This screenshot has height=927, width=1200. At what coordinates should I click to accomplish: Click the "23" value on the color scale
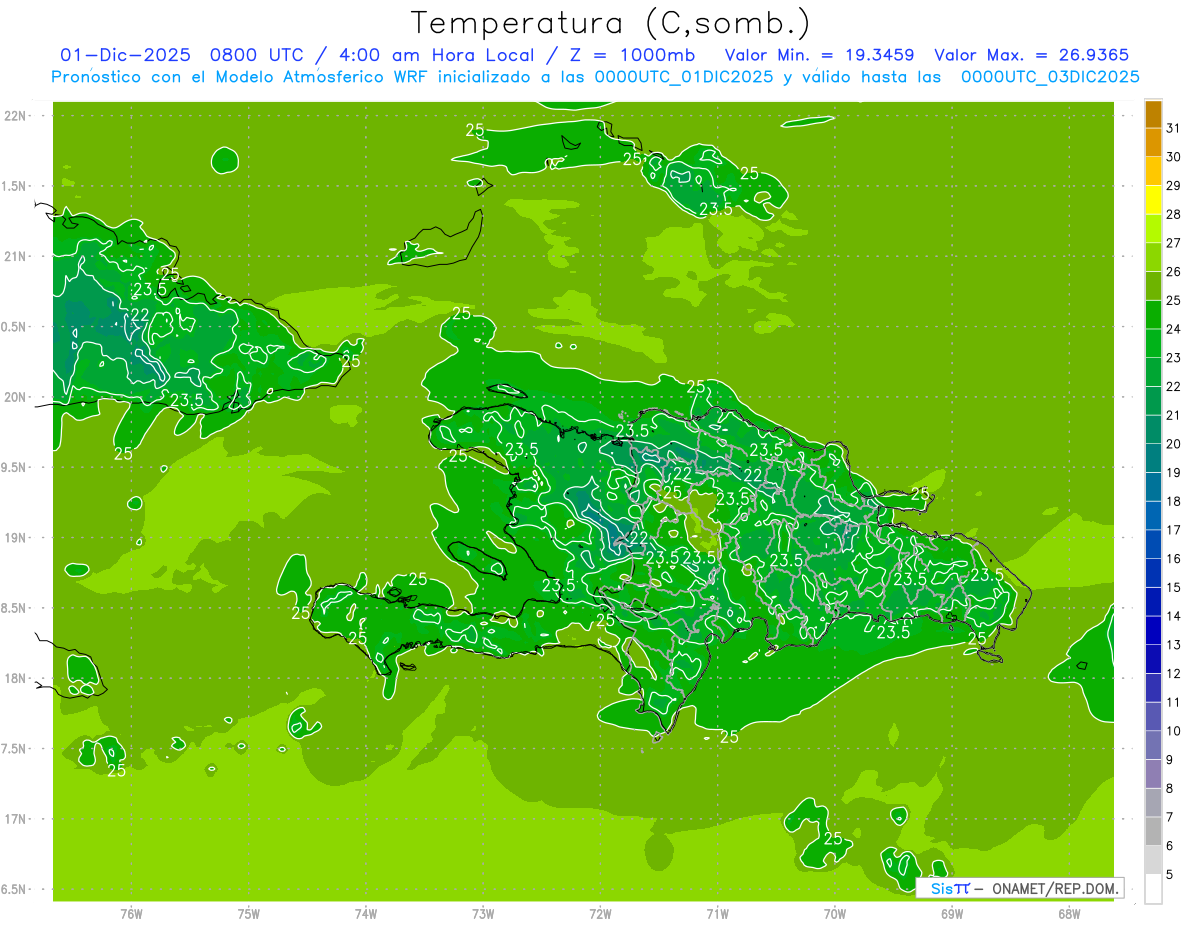point(1174,358)
